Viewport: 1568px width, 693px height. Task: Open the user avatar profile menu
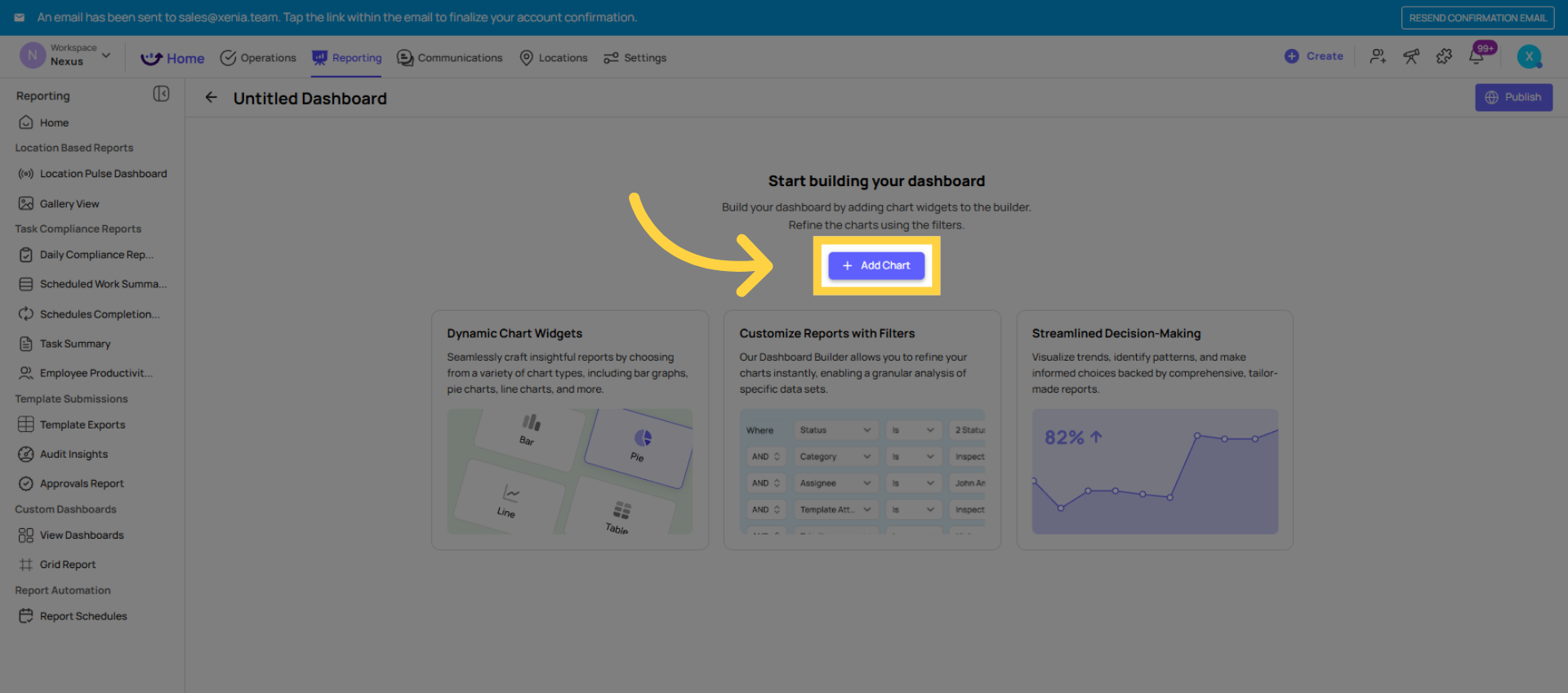(1529, 56)
